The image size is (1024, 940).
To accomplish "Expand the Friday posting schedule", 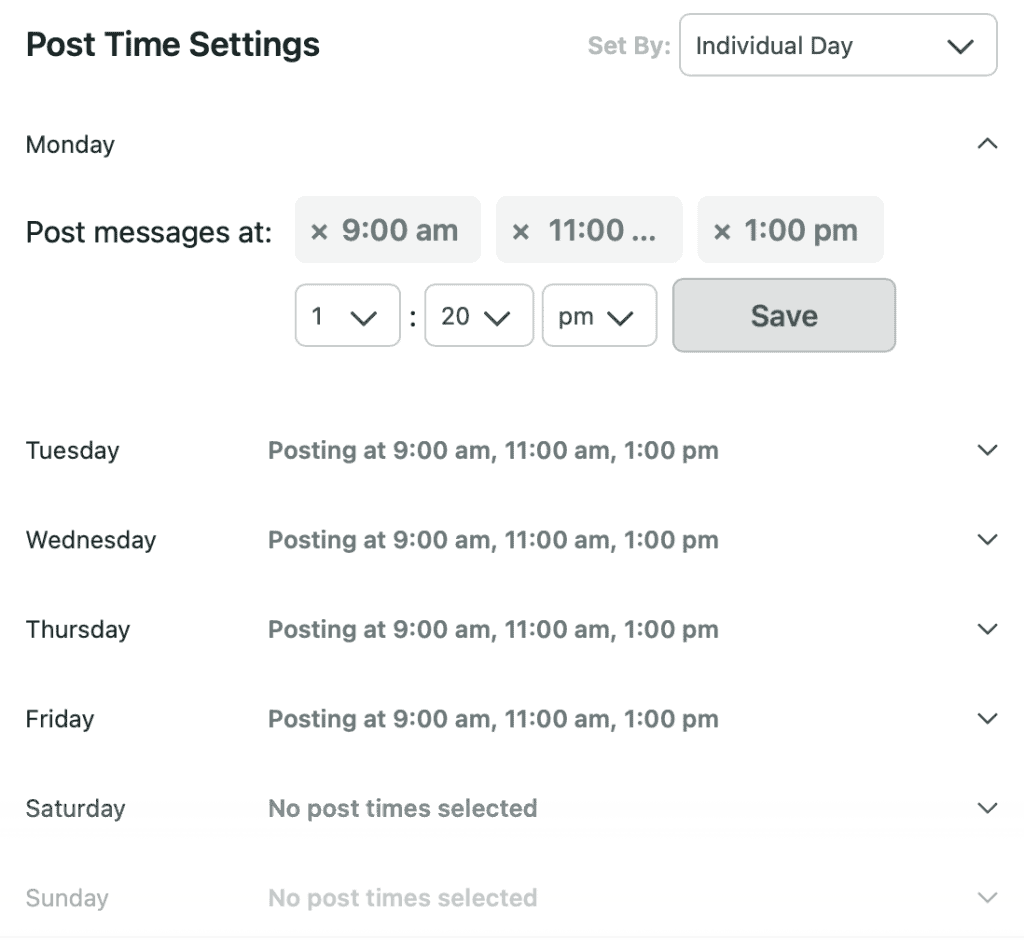I will tap(987, 718).
